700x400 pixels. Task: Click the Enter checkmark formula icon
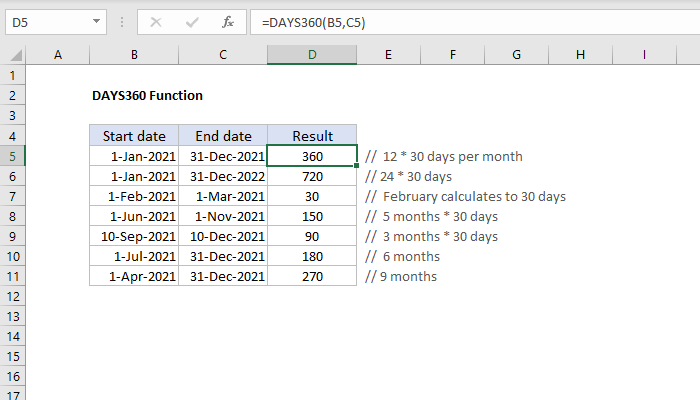[x=192, y=22]
